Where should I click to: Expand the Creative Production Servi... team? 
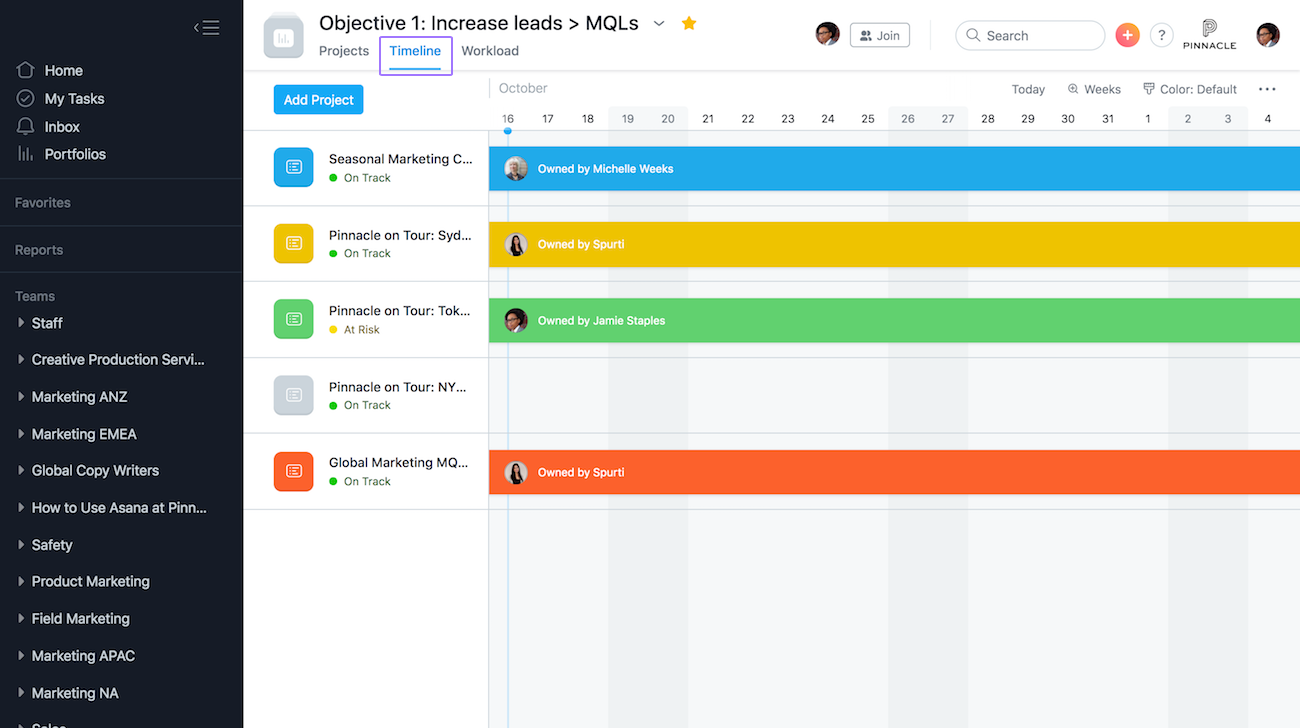click(21, 359)
